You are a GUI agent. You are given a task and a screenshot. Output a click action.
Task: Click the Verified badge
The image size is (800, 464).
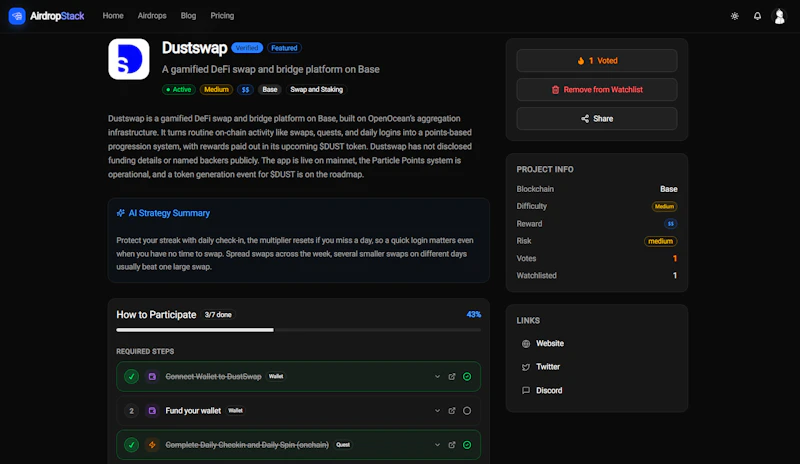click(247, 48)
